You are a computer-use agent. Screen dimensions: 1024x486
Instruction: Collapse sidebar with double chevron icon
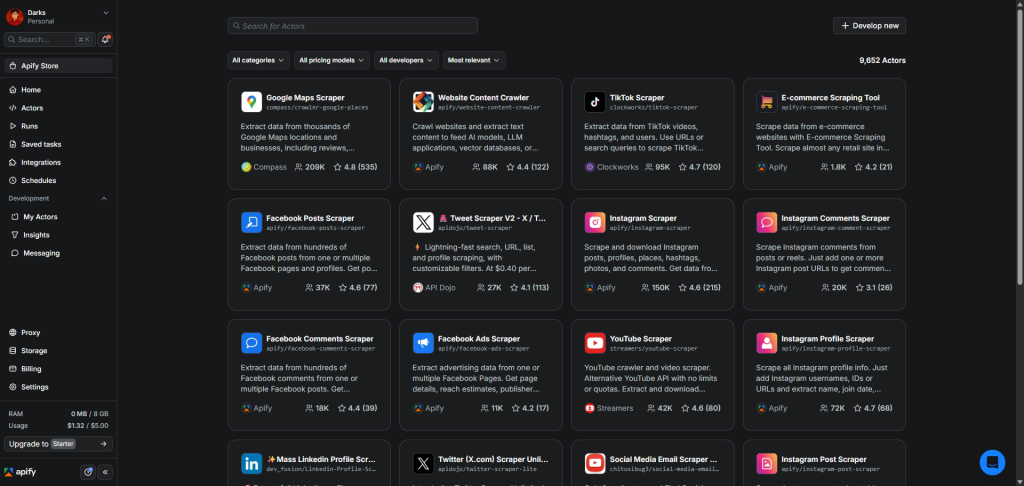tap(105, 471)
